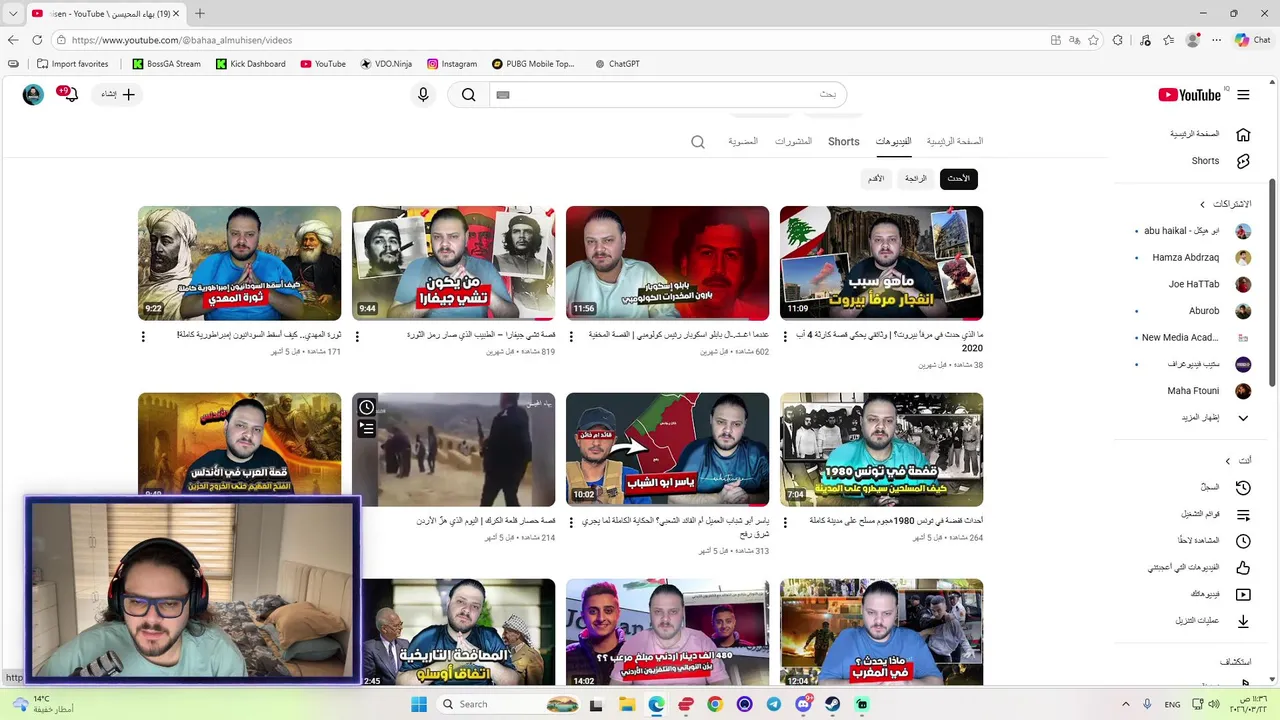
Task: Bookmark this page with the star icon
Action: pyautogui.click(x=1093, y=40)
